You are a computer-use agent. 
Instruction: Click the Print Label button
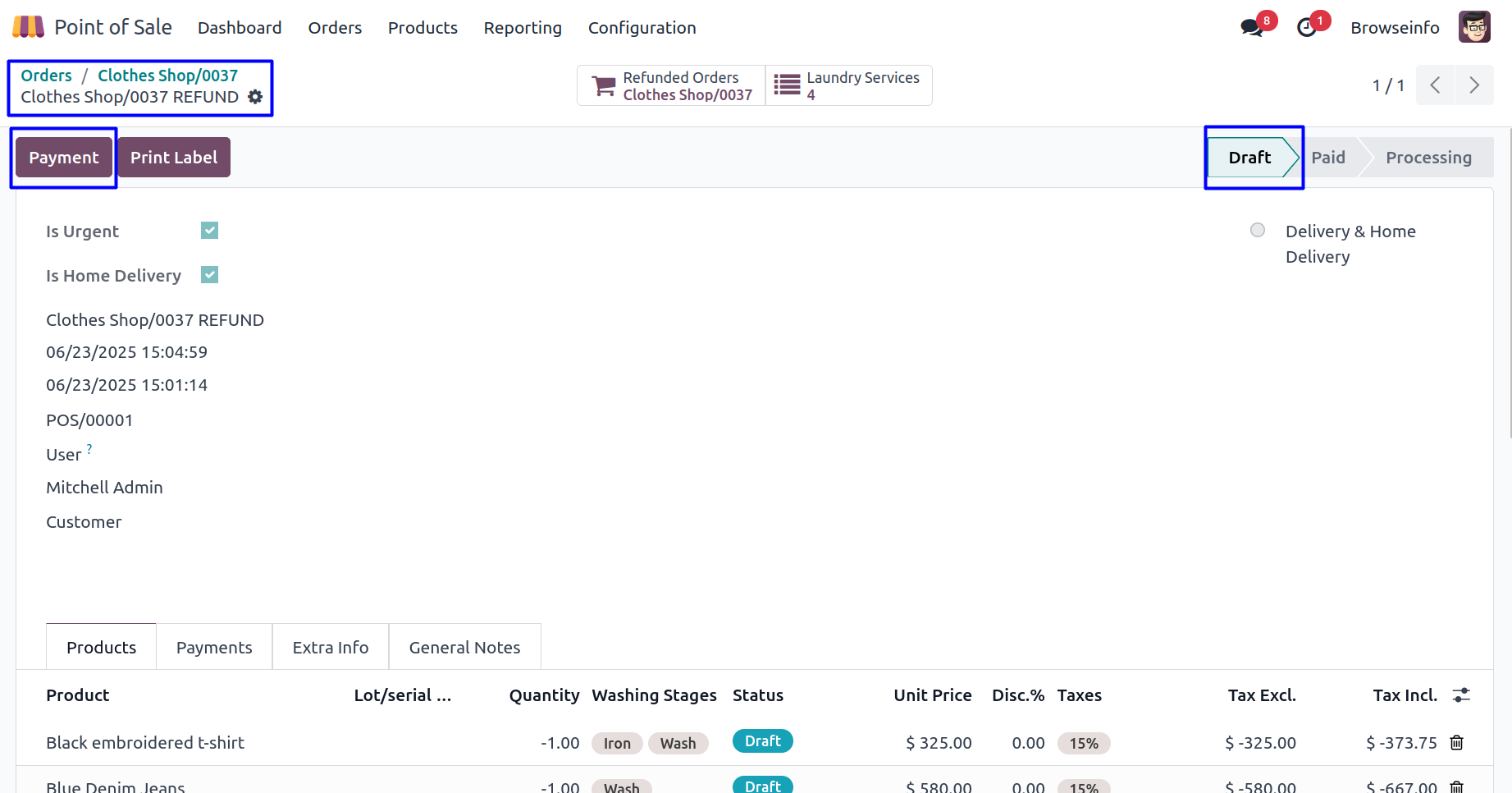coord(174,158)
